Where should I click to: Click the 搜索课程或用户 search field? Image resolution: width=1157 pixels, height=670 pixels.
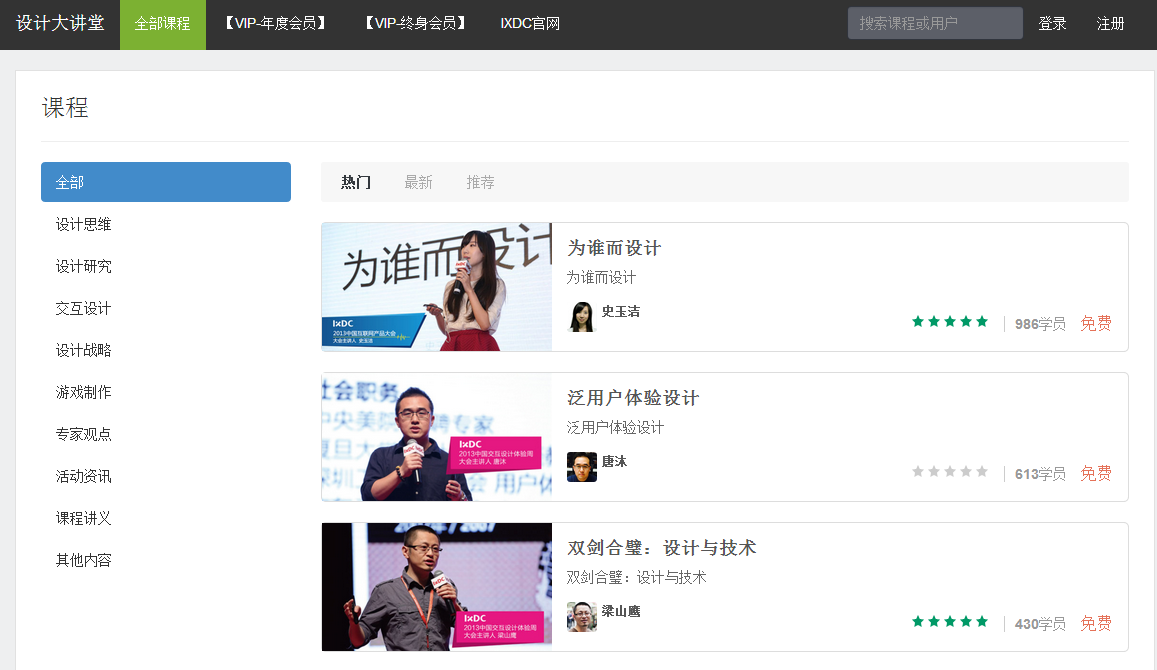click(934, 23)
